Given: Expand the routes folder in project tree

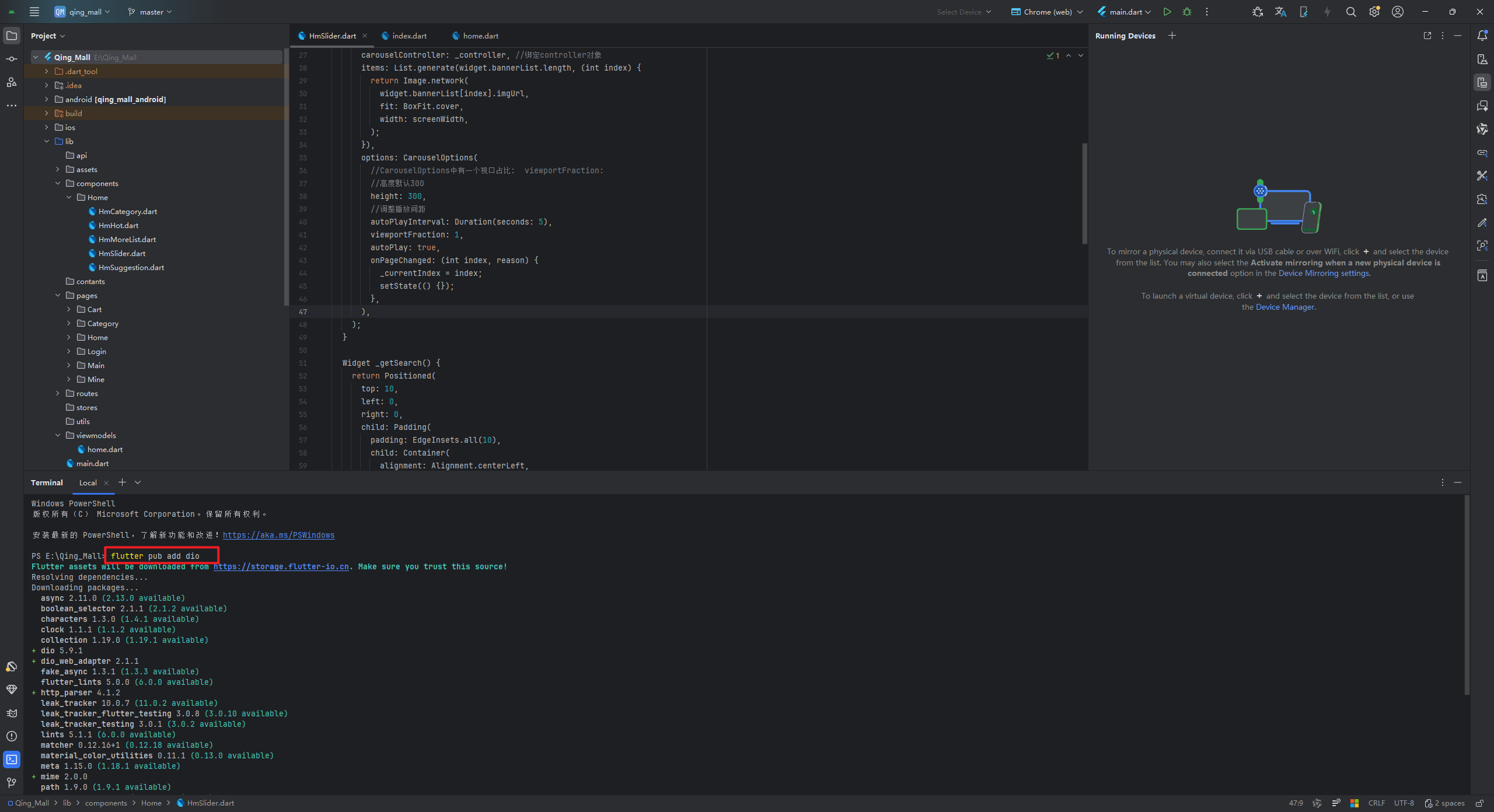Looking at the screenshot, I should click(58, 393).
